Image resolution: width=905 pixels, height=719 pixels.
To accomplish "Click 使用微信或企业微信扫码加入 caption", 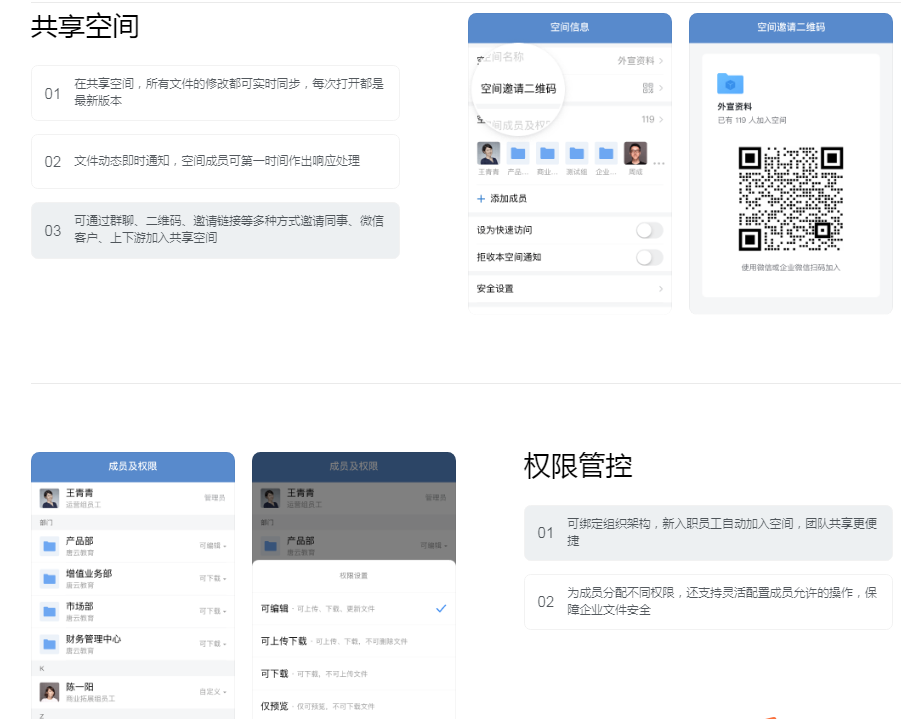I will (791, 268).
